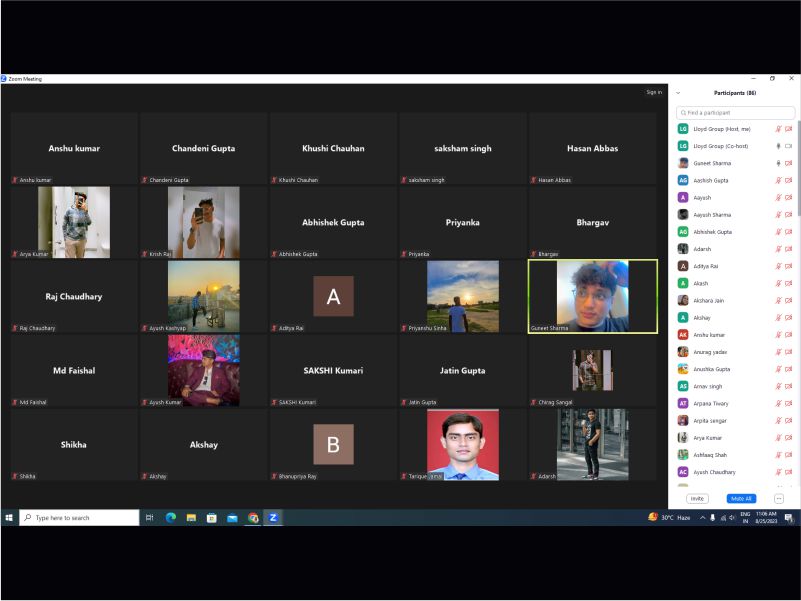
Task: Select Chirag Sangal's video tile
Action: [593, 371]
